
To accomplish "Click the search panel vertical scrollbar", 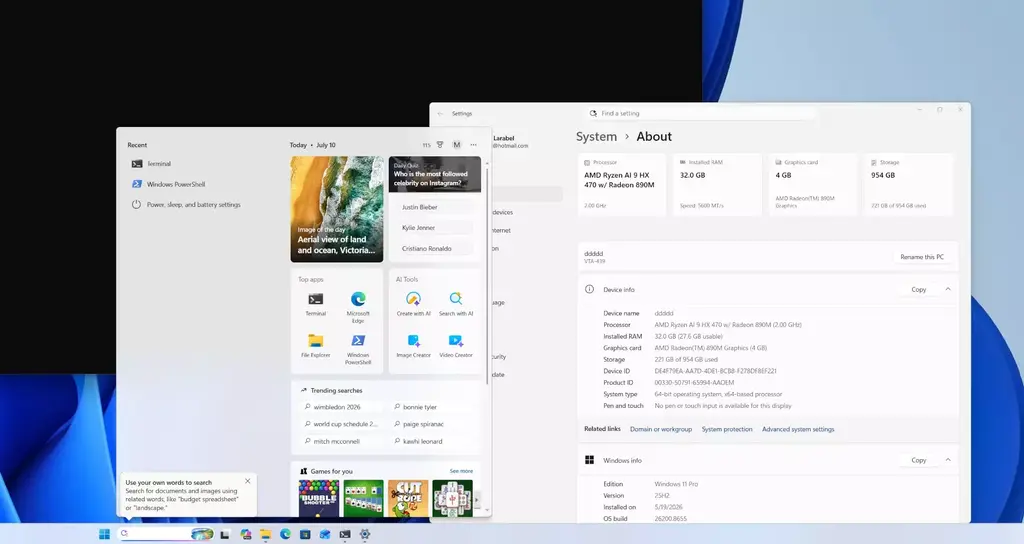I will click(x=487, y=274).
